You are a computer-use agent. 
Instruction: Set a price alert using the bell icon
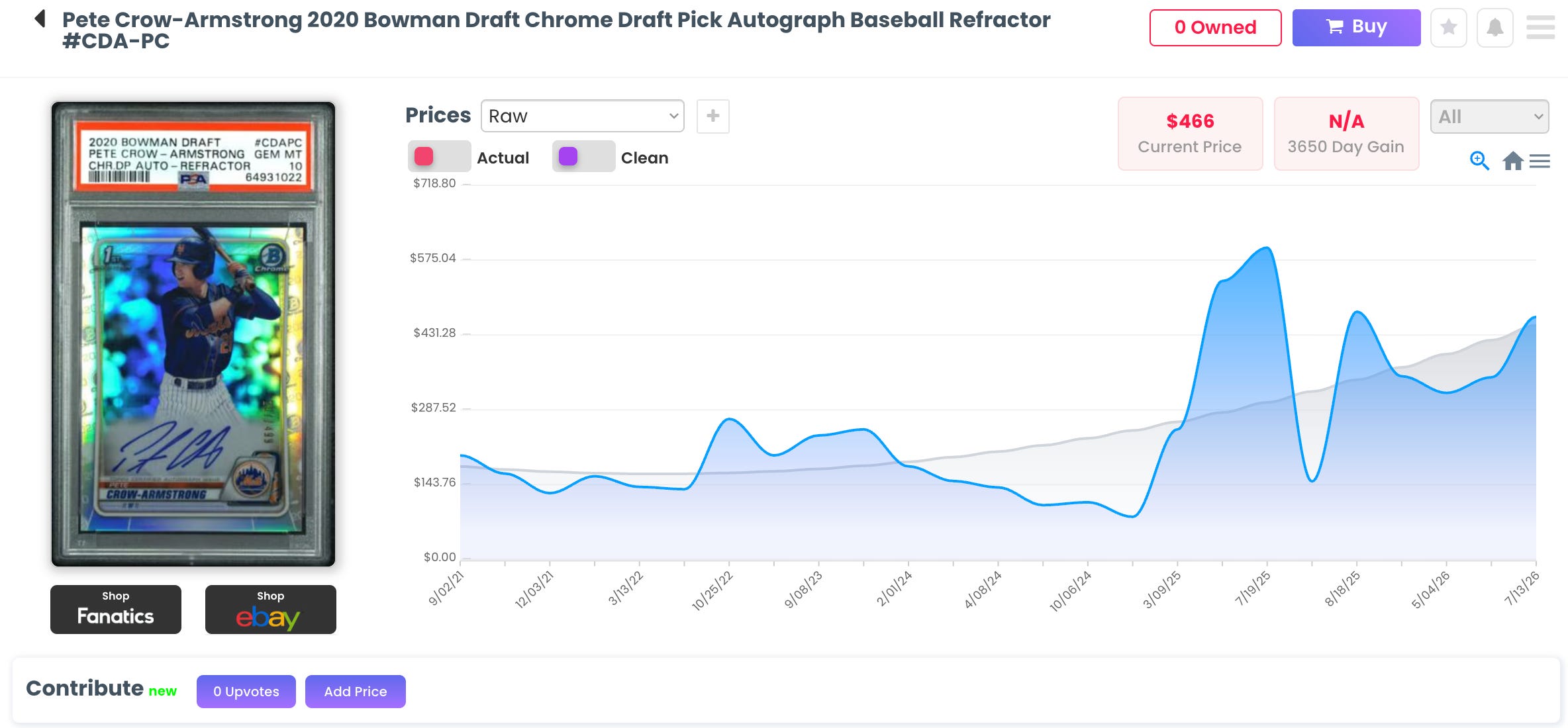point(1494,28)
